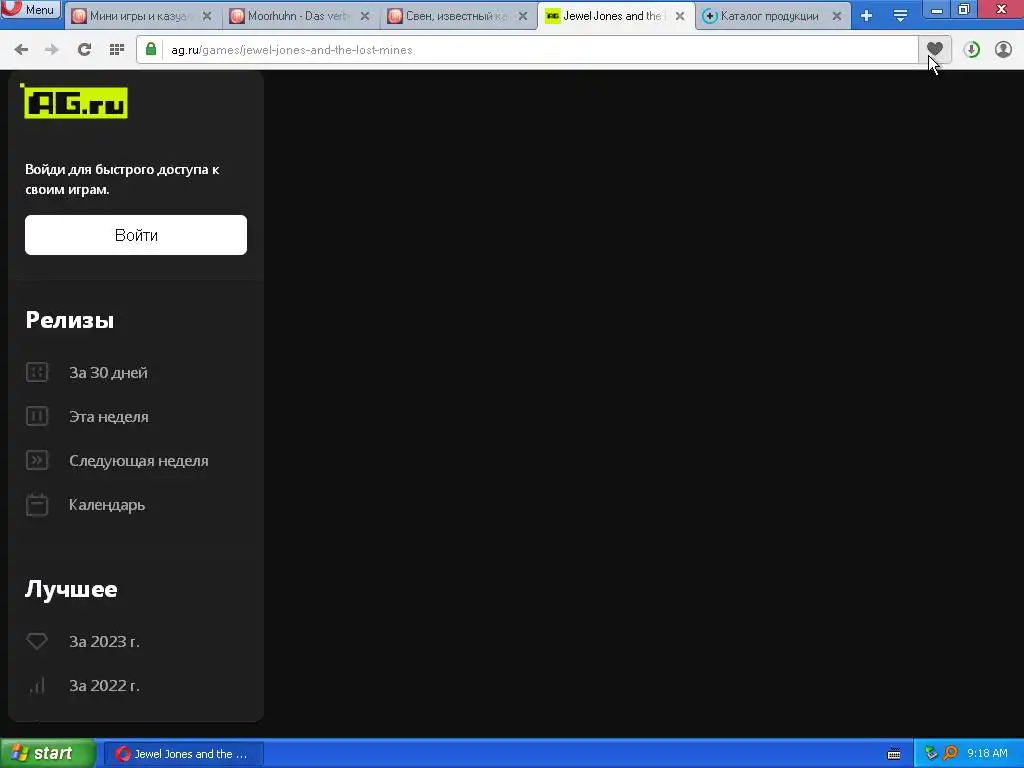Click the green security padlock icon
The height and width of the screenshot is (768, 1024).
(151, 50)
